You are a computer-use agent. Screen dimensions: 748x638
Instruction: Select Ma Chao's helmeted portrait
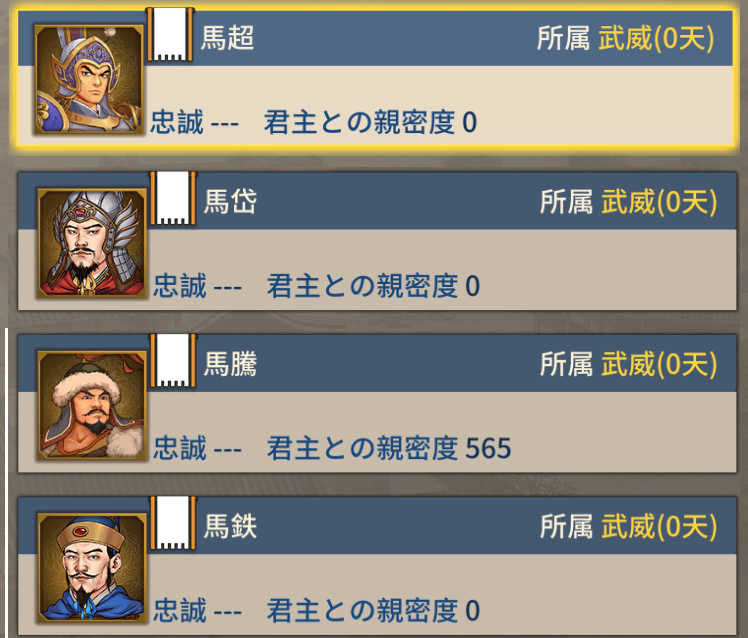click(x=89, y=80)
